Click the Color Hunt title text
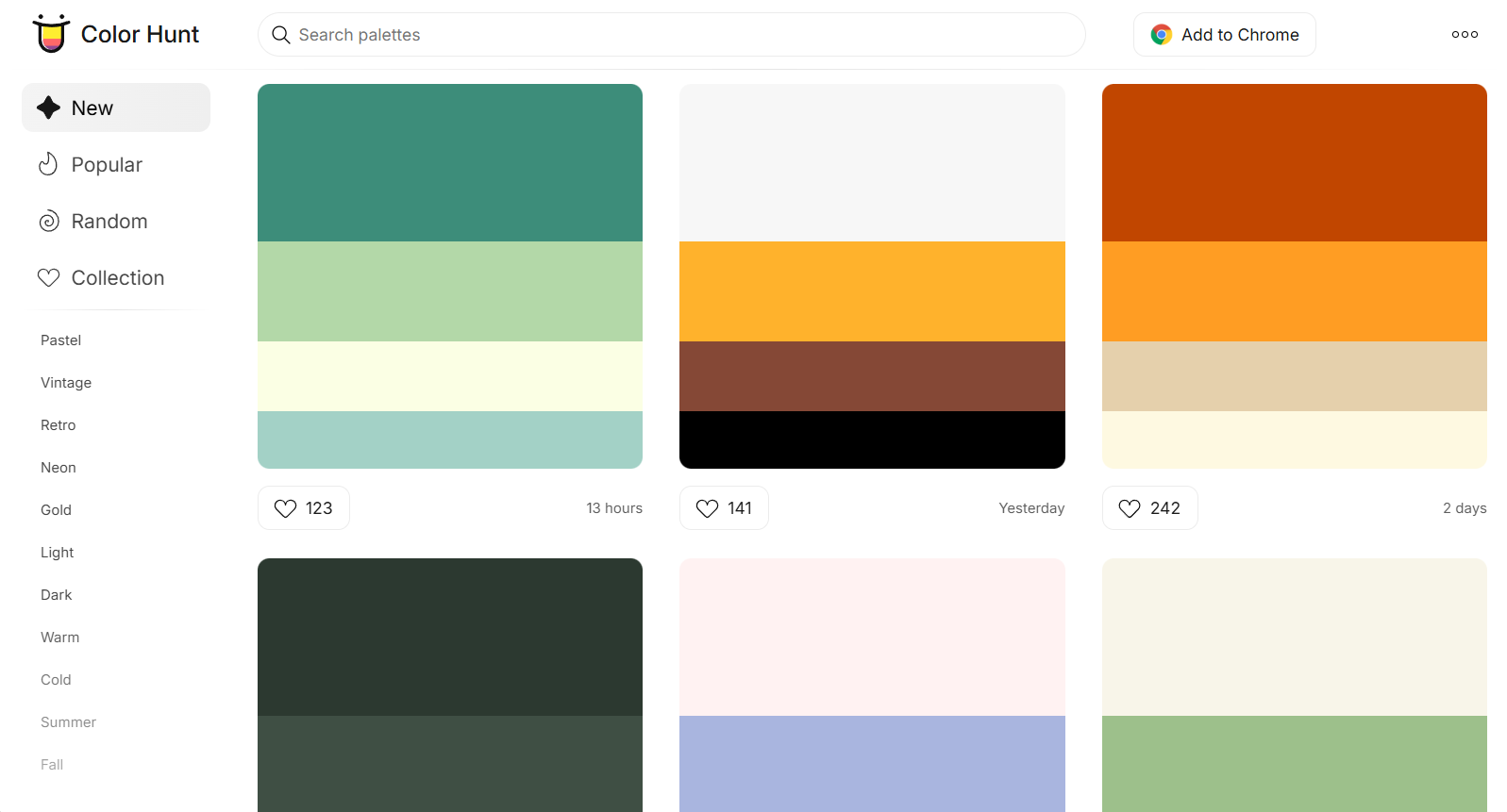1507x812 pixels. coord(140,34)
